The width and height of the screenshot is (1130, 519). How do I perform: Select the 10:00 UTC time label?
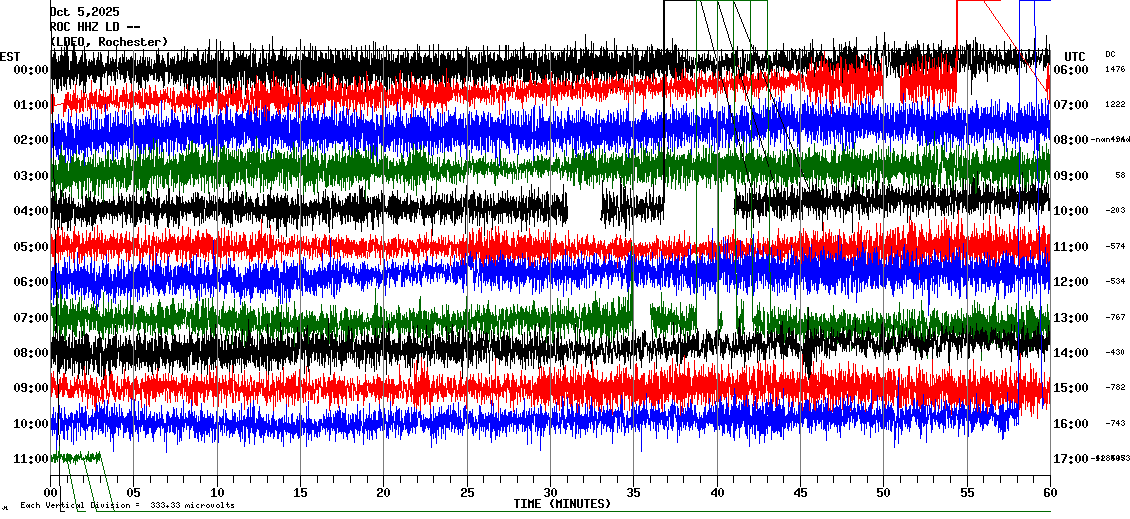[1071, 211]
